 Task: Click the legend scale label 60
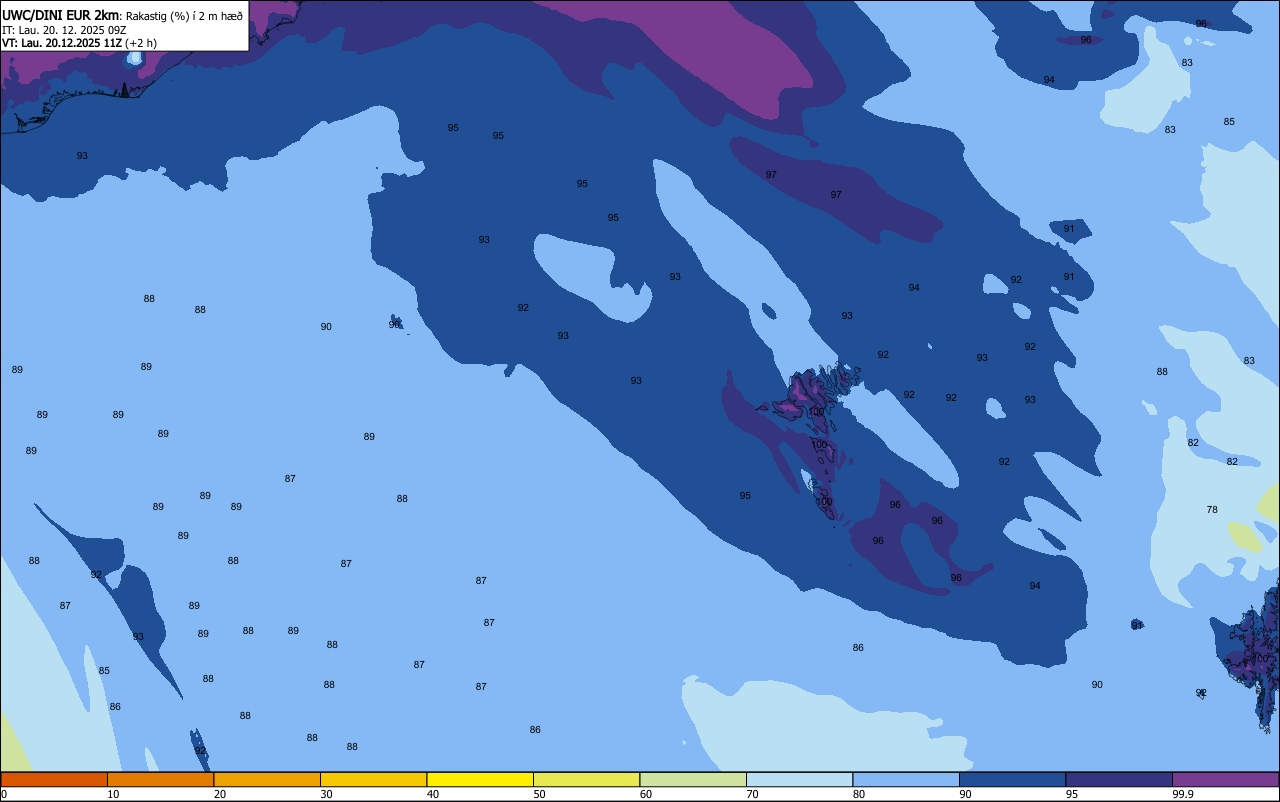pyautogui.click(x=646, y=794)
